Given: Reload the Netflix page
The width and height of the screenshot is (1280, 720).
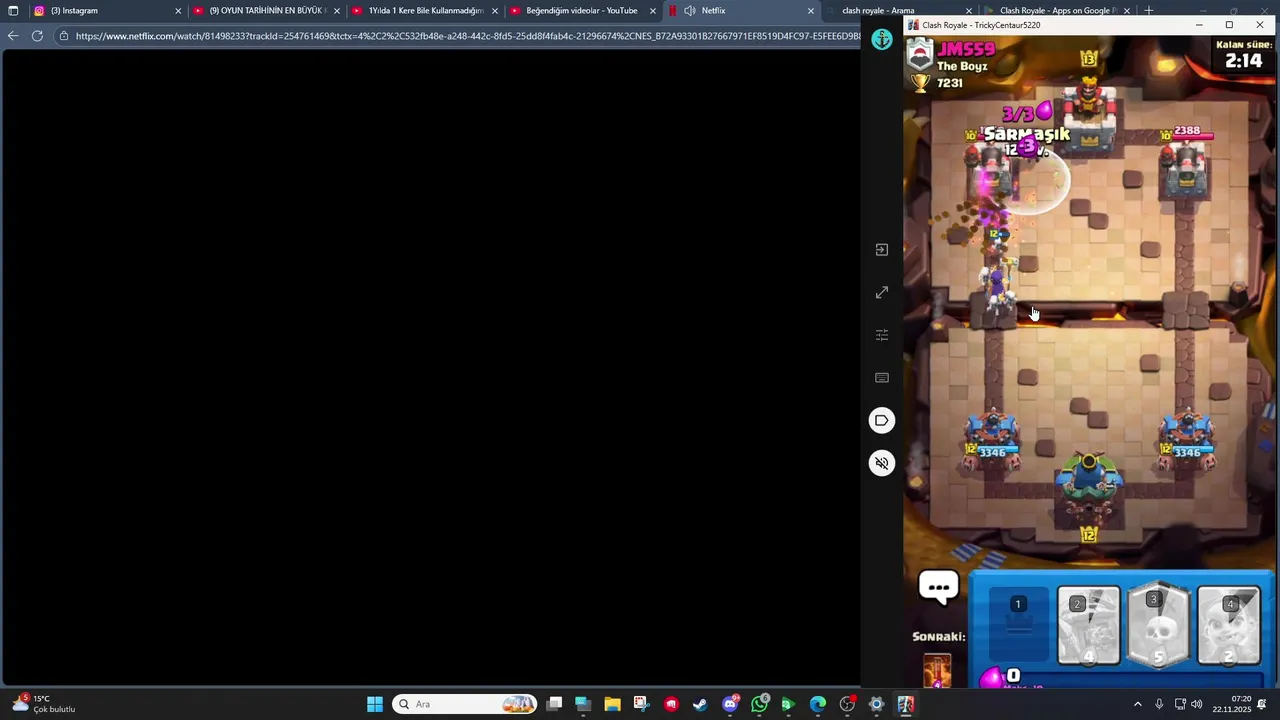Looking at the screenshot, I should (38, 36).
